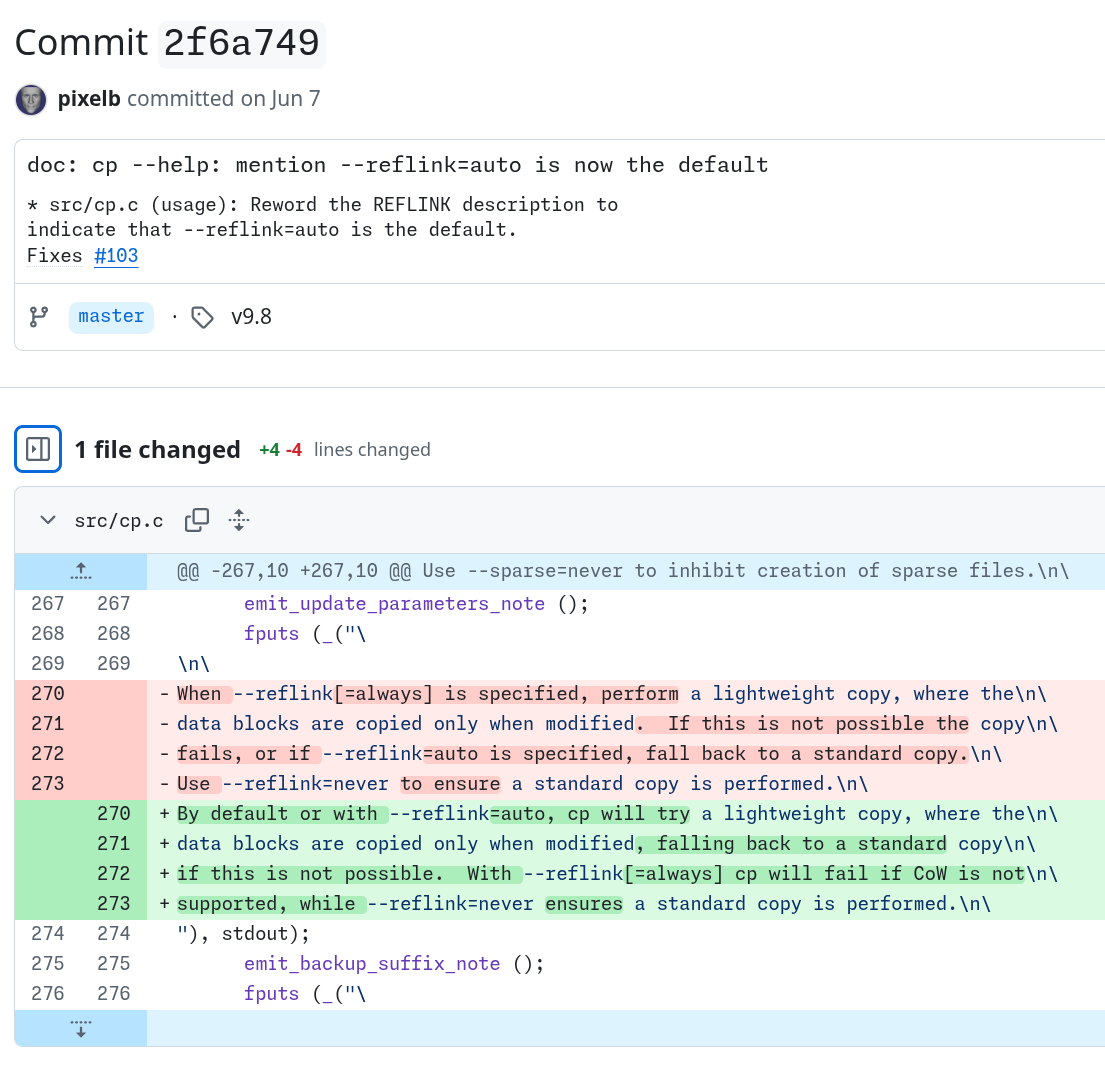This screenshot has height=1068, width=1105.
Task: Click the "1 file changed" heading
Action: 157,450
